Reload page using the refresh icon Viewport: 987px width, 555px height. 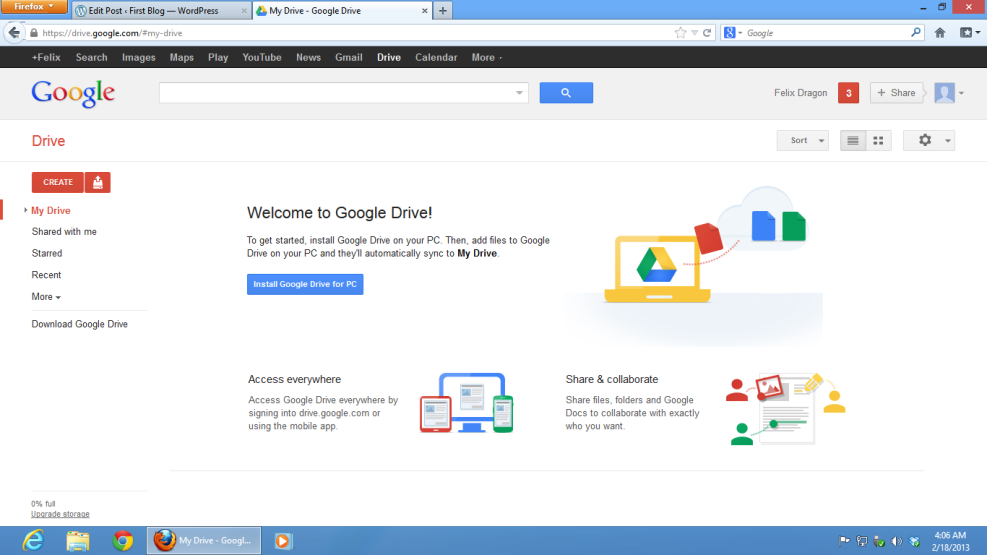pos(707,33)
